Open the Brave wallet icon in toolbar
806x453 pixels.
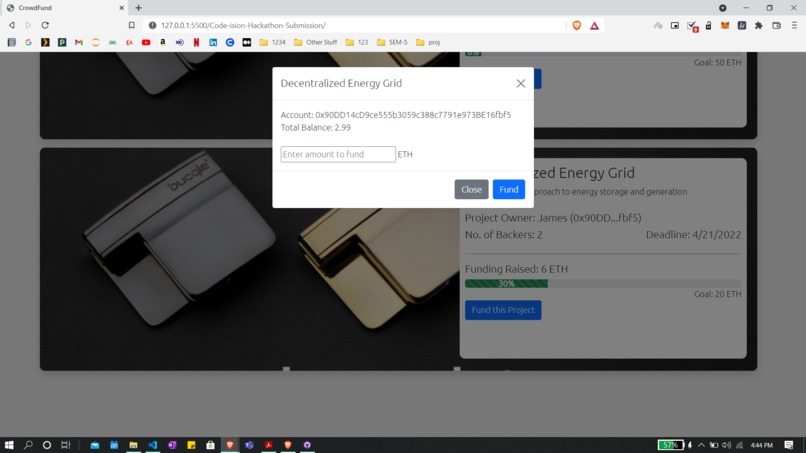point(777,25)
